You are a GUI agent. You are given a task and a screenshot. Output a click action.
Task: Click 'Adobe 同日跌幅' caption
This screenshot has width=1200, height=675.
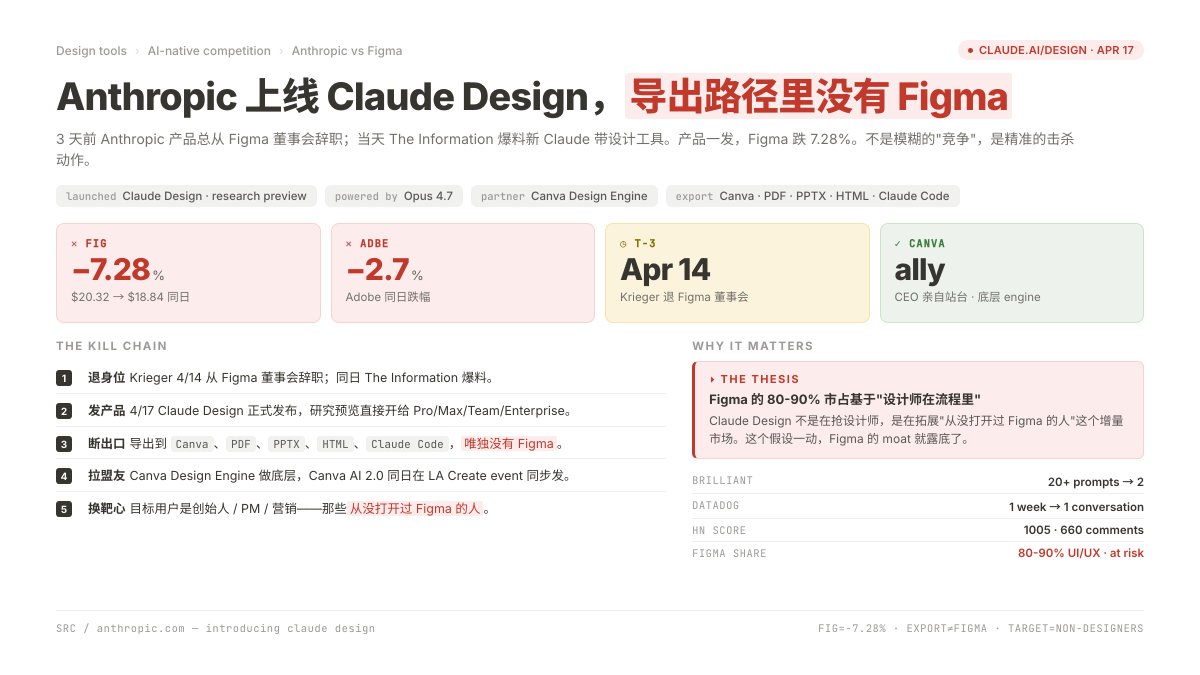388,297
